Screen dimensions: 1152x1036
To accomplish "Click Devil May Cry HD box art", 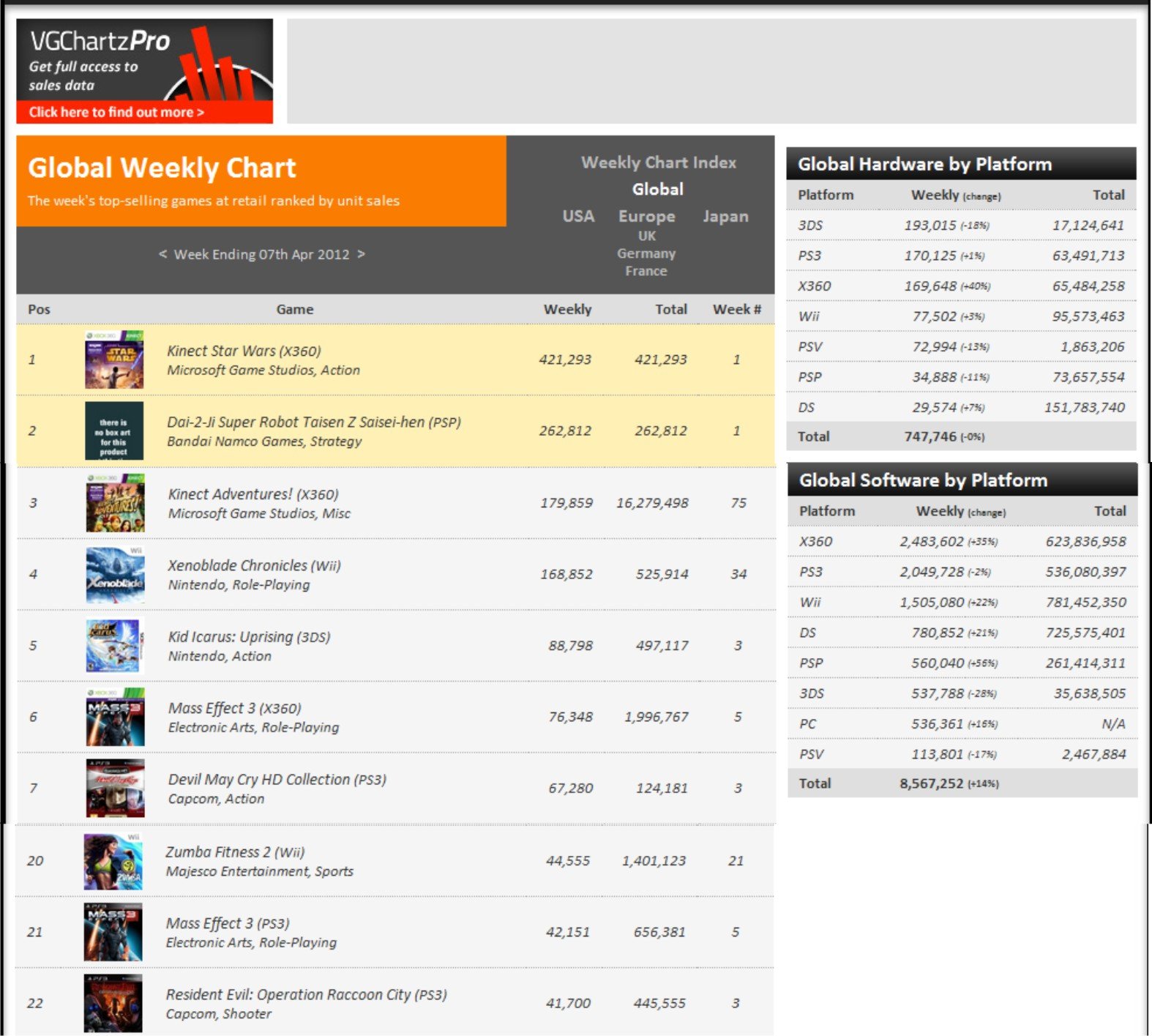I will click(115, 788).
